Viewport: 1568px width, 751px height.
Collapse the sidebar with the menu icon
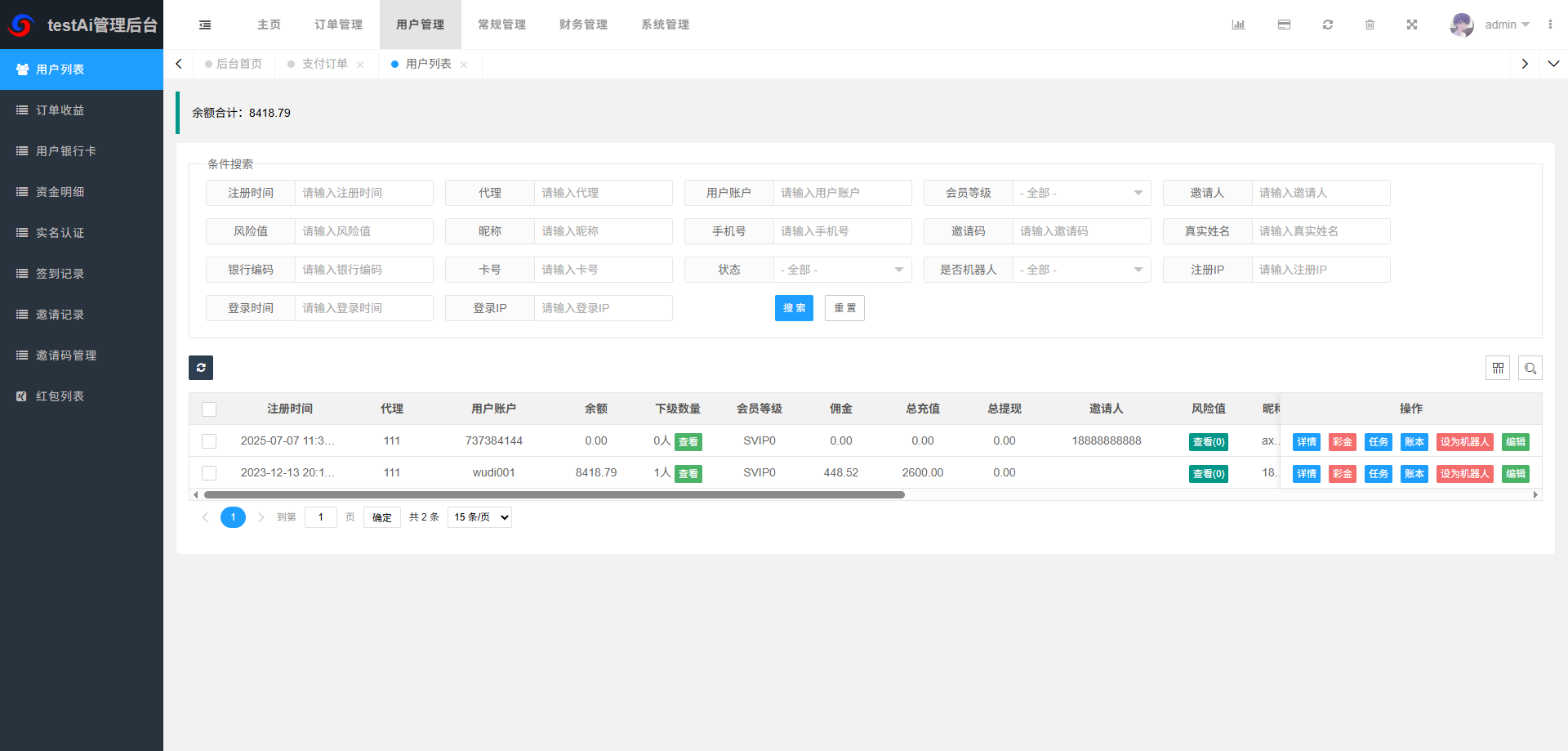pos(205,25)
